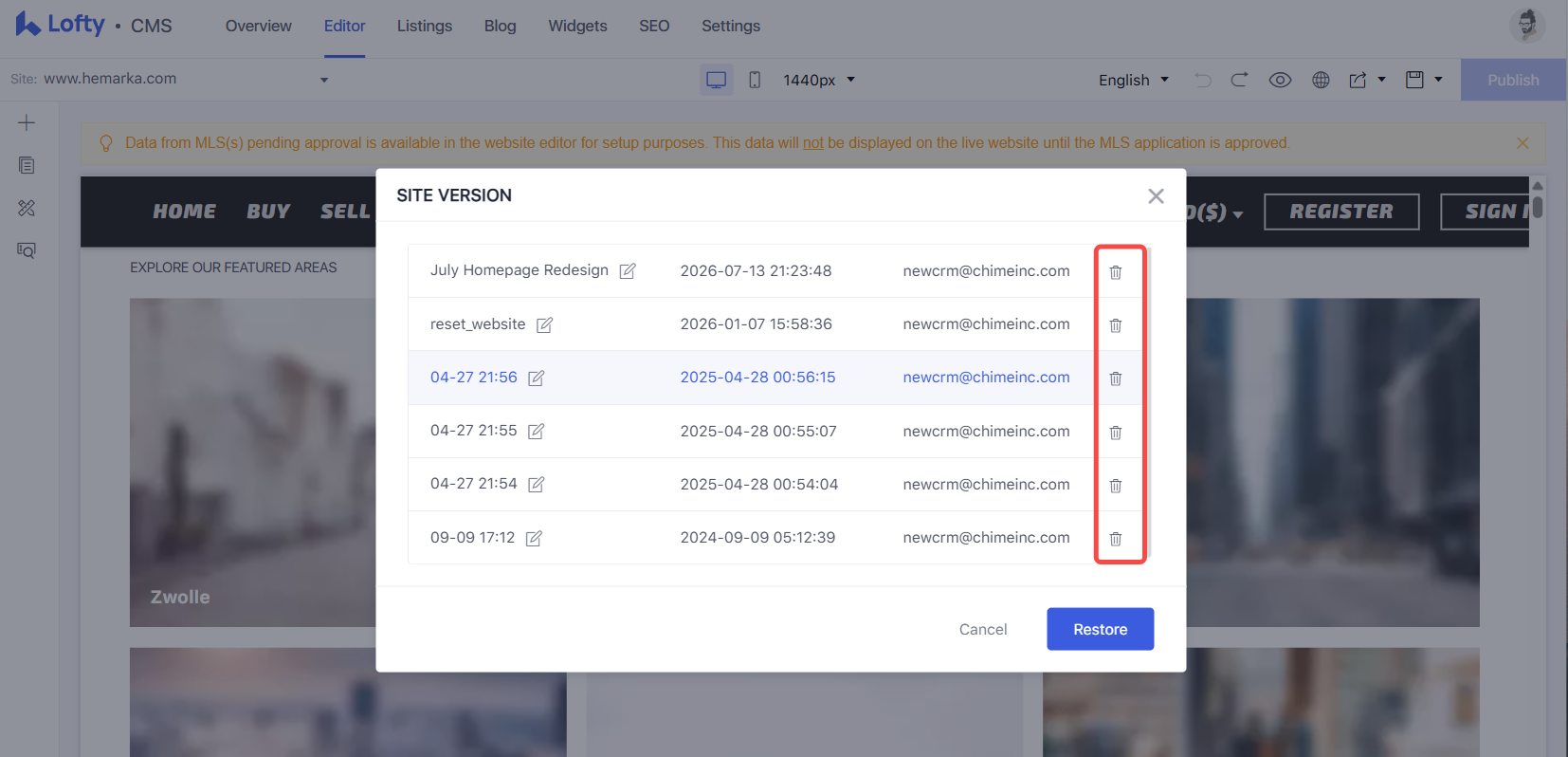Rename the July Homepage Redesign version
Viewport: 1568px width, 757px height.
[628, 271]
